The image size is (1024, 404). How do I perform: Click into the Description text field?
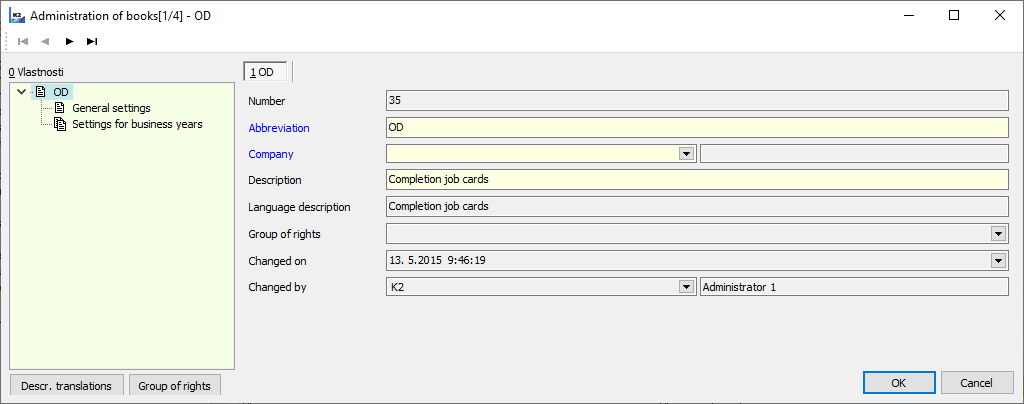[696, 180]
